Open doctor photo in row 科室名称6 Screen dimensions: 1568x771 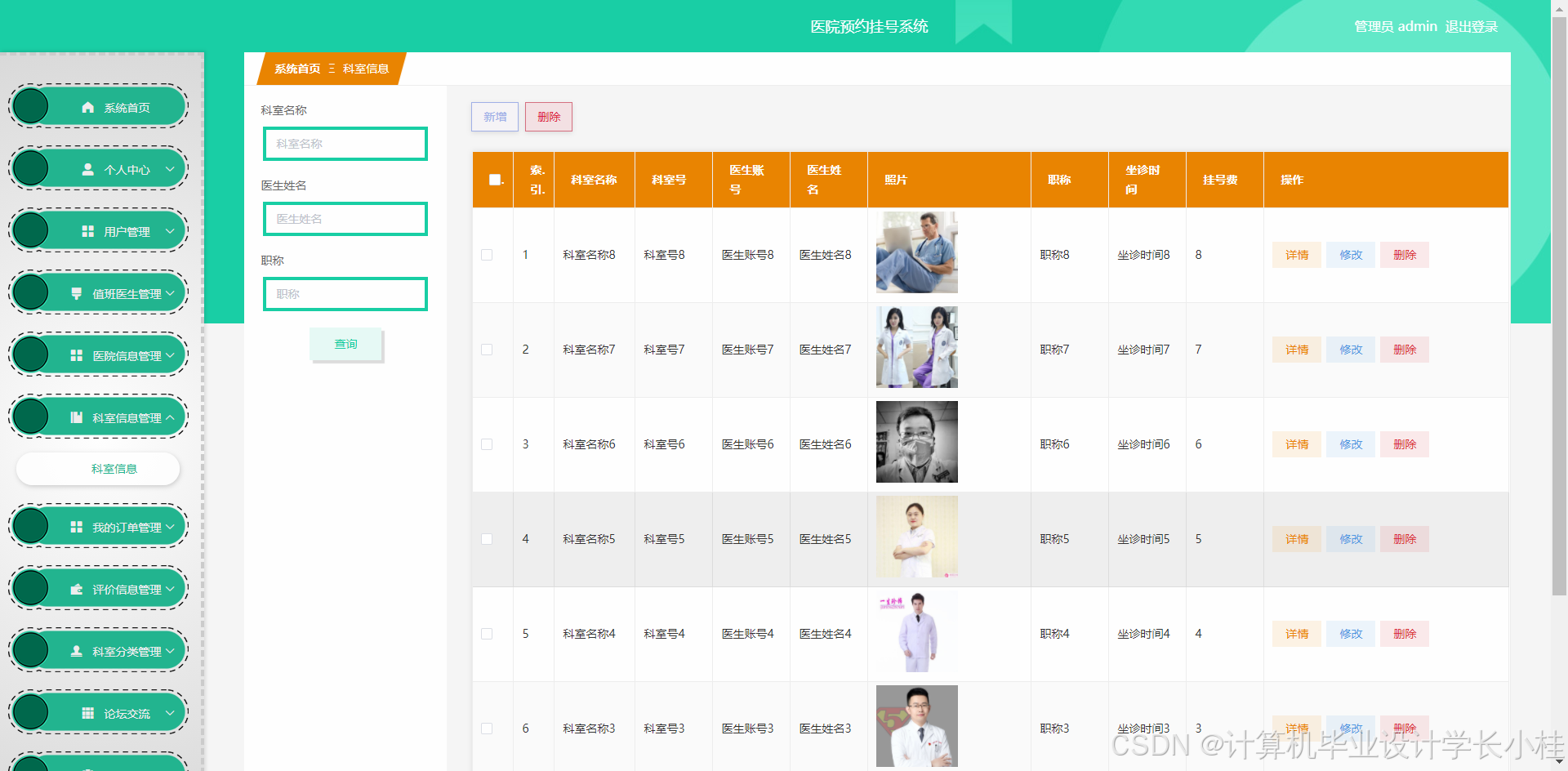tap(917, 442)
